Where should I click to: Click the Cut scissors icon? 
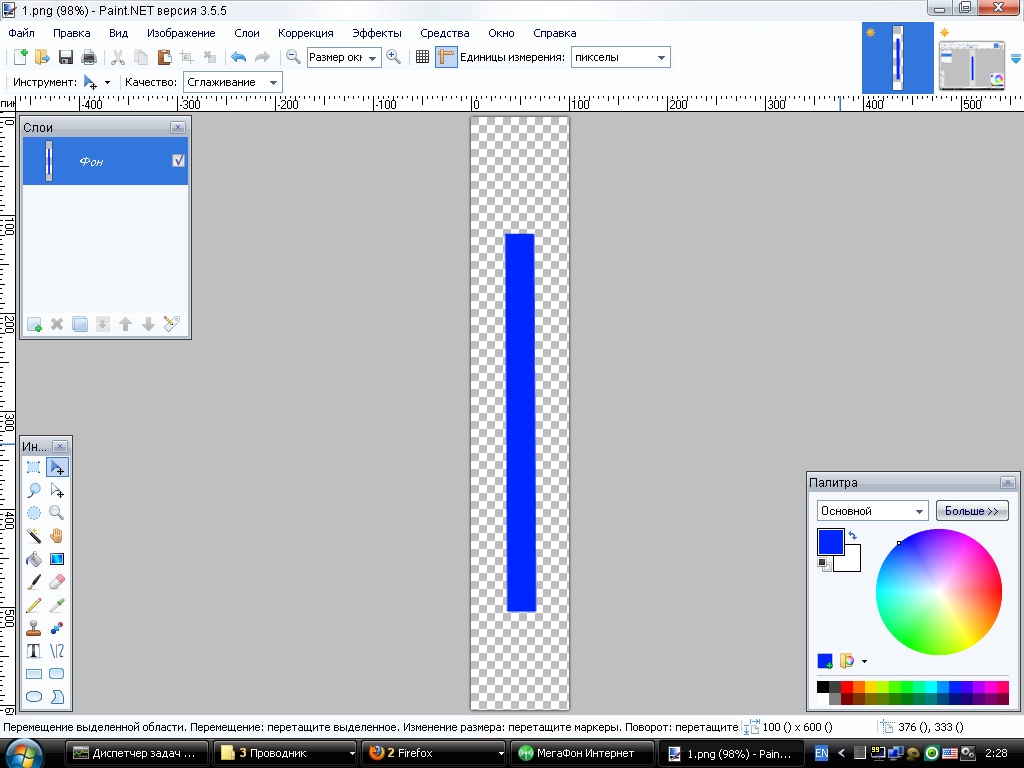coord(118,57)
